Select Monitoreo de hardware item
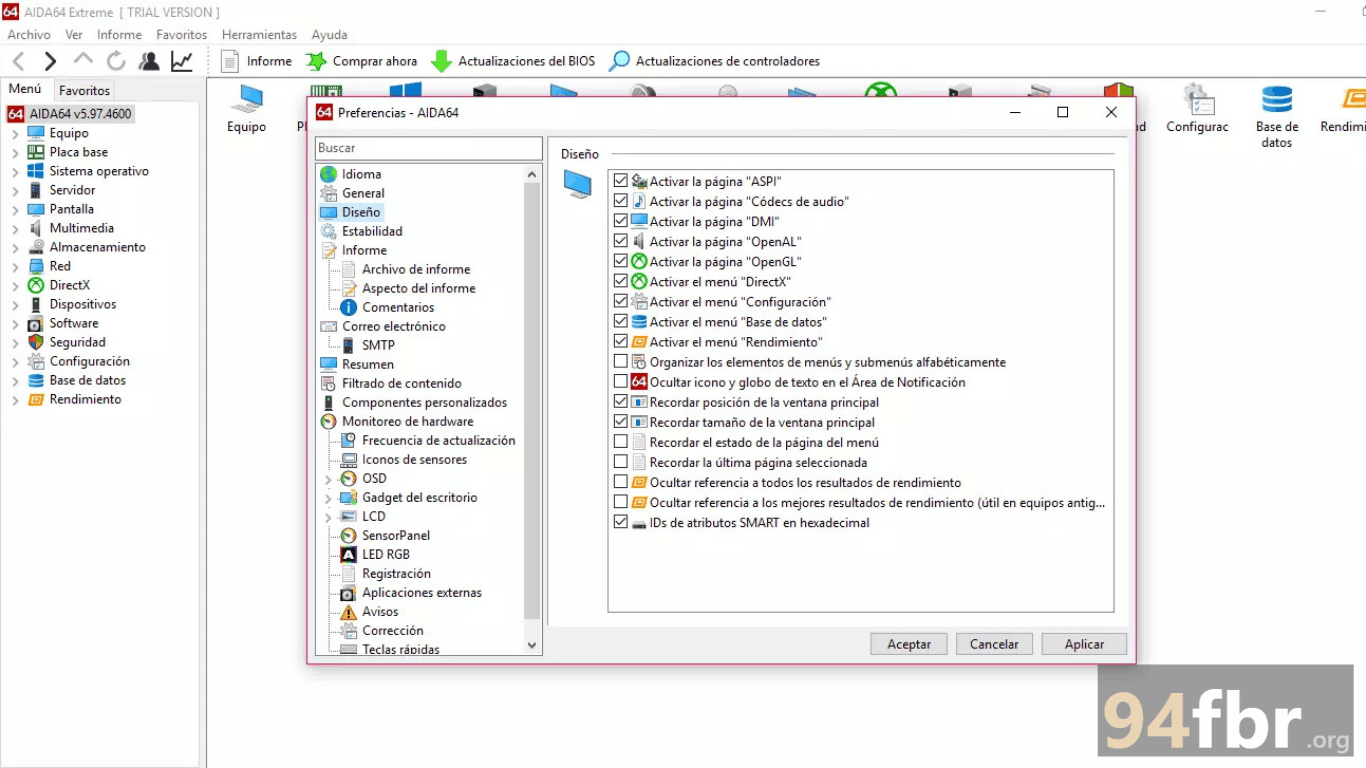1366x768 pixels. (397, 421)
